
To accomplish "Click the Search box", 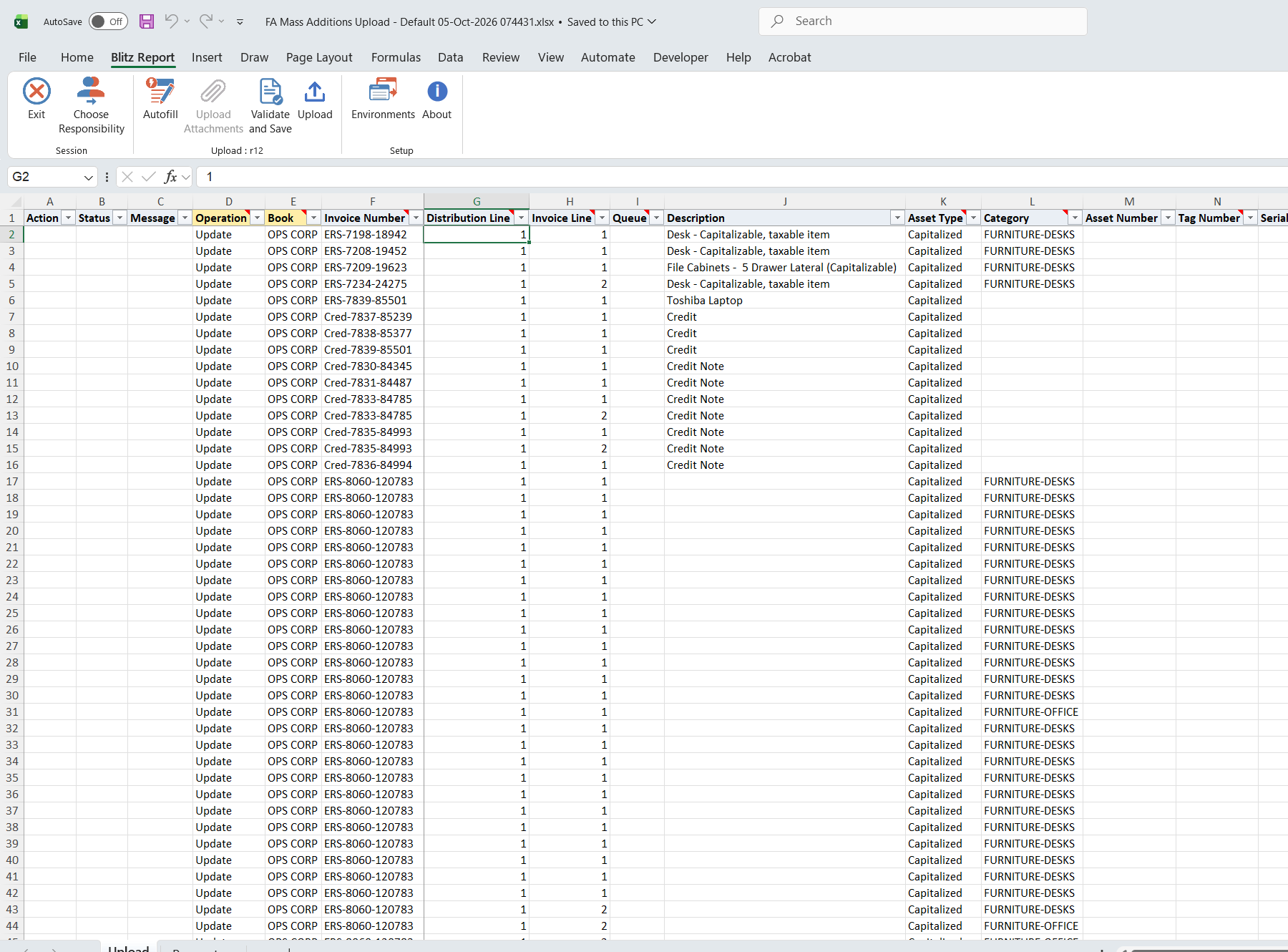I will tap(923, 21).
